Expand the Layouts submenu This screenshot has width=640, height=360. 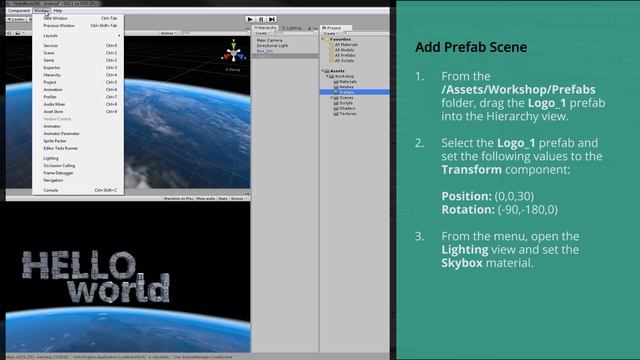click(78, 36)
